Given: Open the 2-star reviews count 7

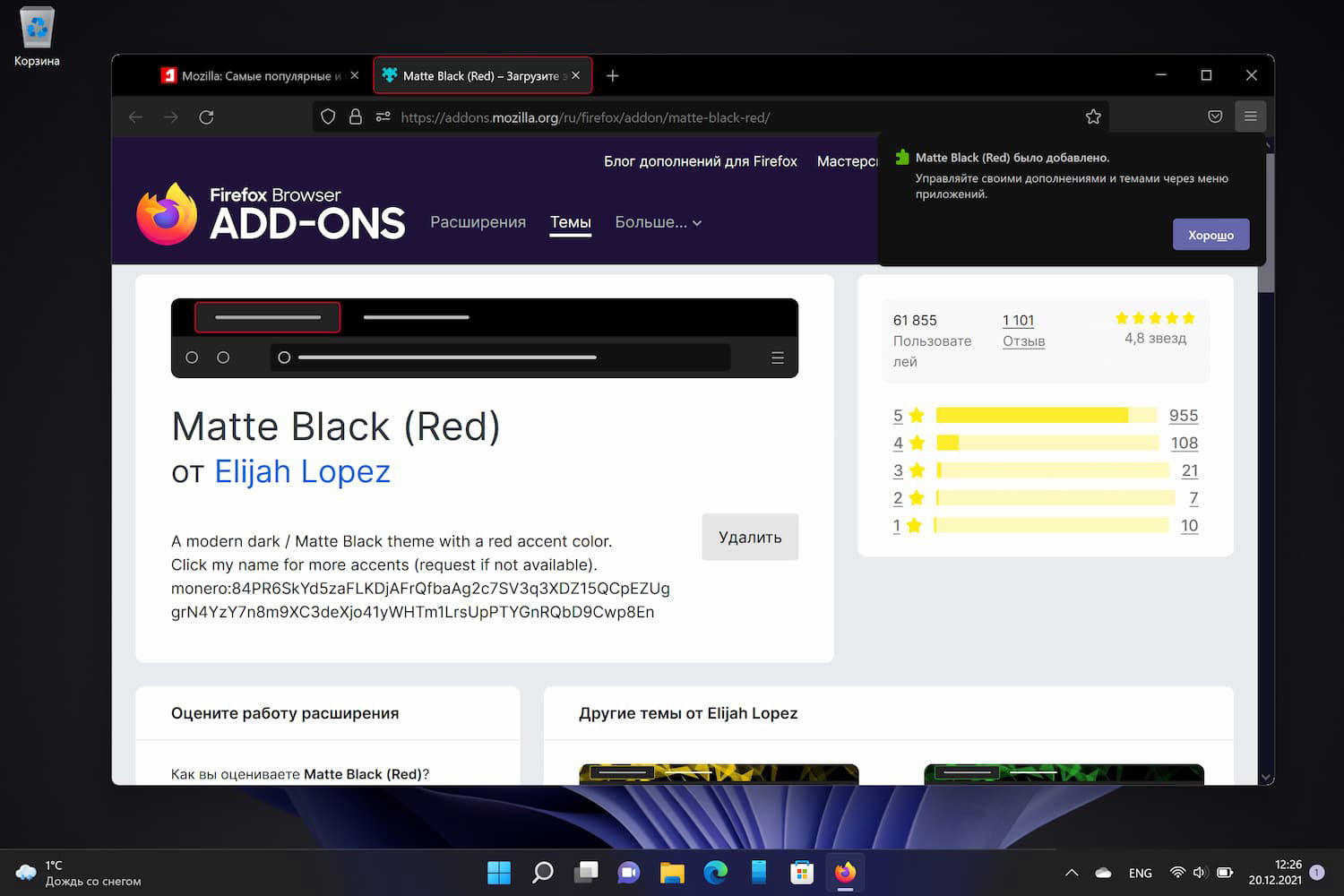Looking at the screenshot, I should [1193, 499].
